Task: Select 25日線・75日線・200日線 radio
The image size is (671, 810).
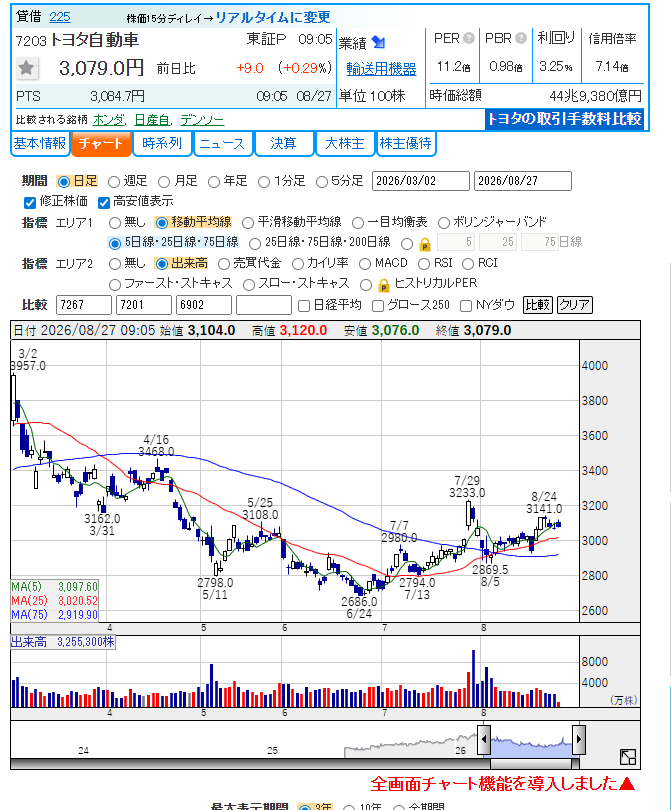Action: click(x=255, y=243)
